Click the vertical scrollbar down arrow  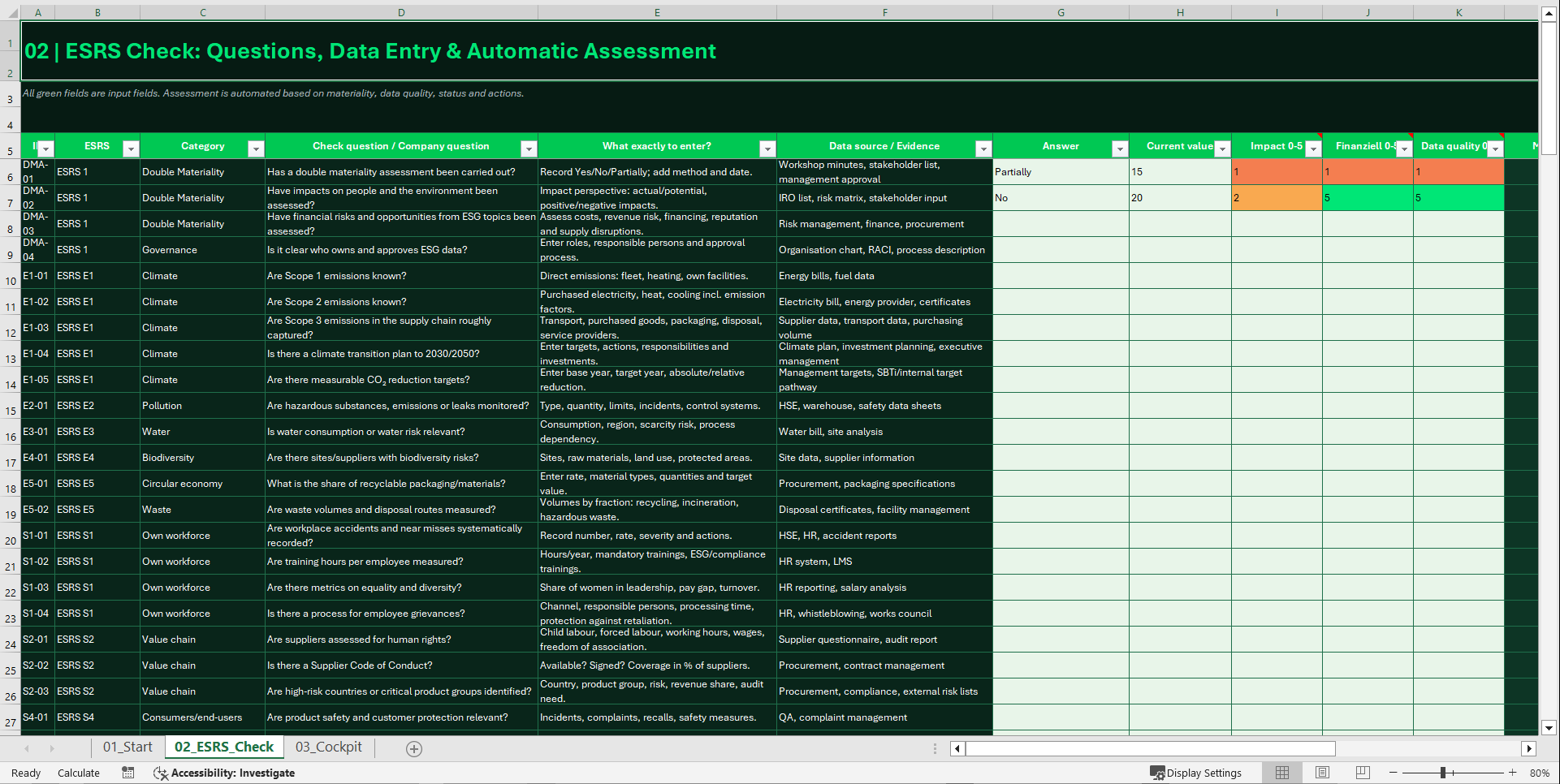[x=1549, y=728]
